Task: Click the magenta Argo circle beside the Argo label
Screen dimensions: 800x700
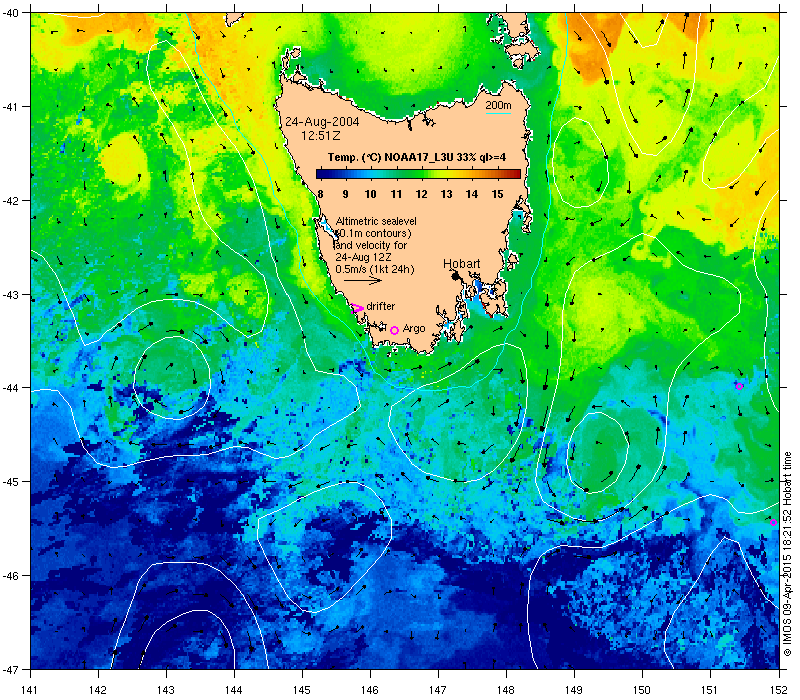Action: pyautogui.click(x=394, y=331)
